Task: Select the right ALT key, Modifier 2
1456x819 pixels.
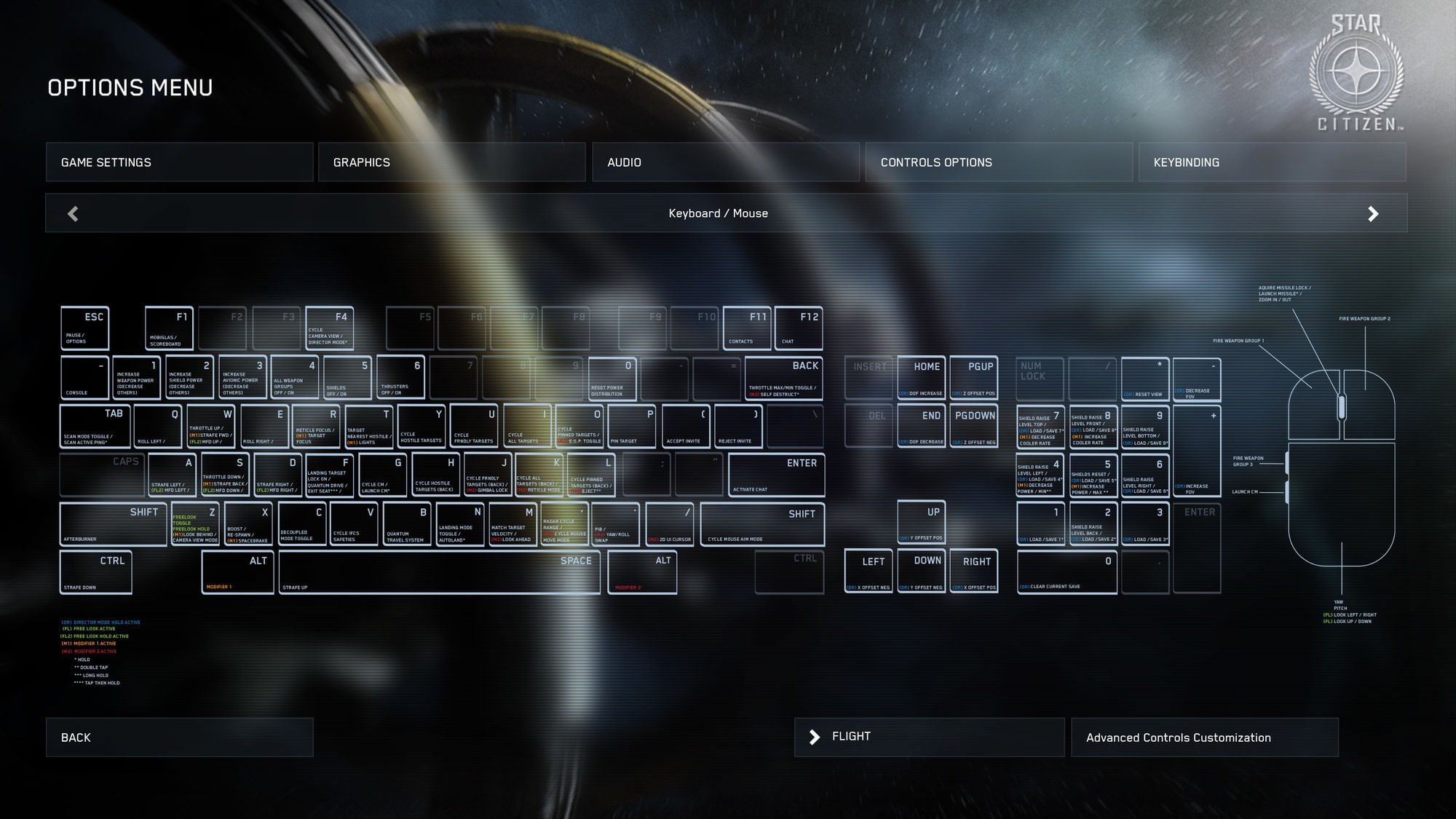Action: (x=643, y=572)
